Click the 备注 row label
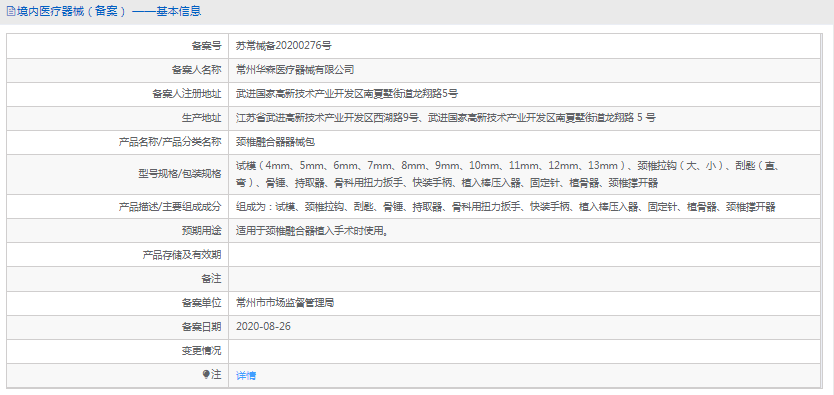The height and width of the screenshot is (395, 834). [211, 279]
